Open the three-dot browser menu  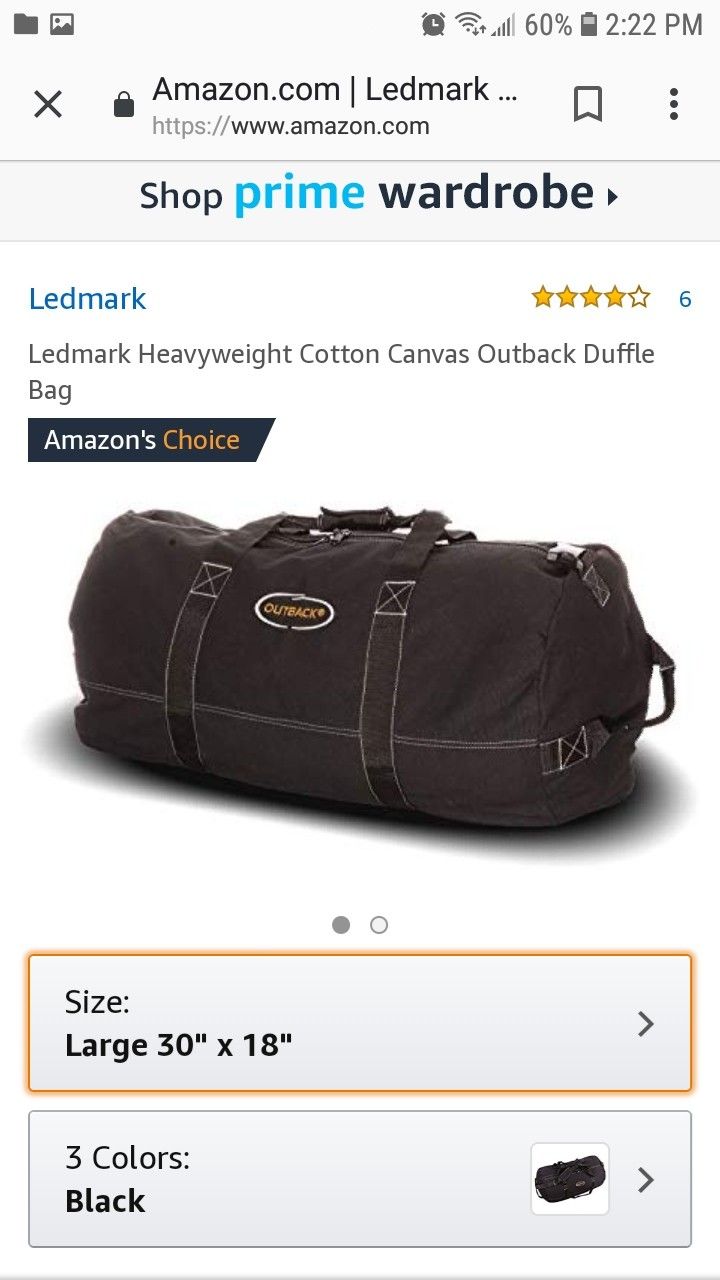click(674, 104)
